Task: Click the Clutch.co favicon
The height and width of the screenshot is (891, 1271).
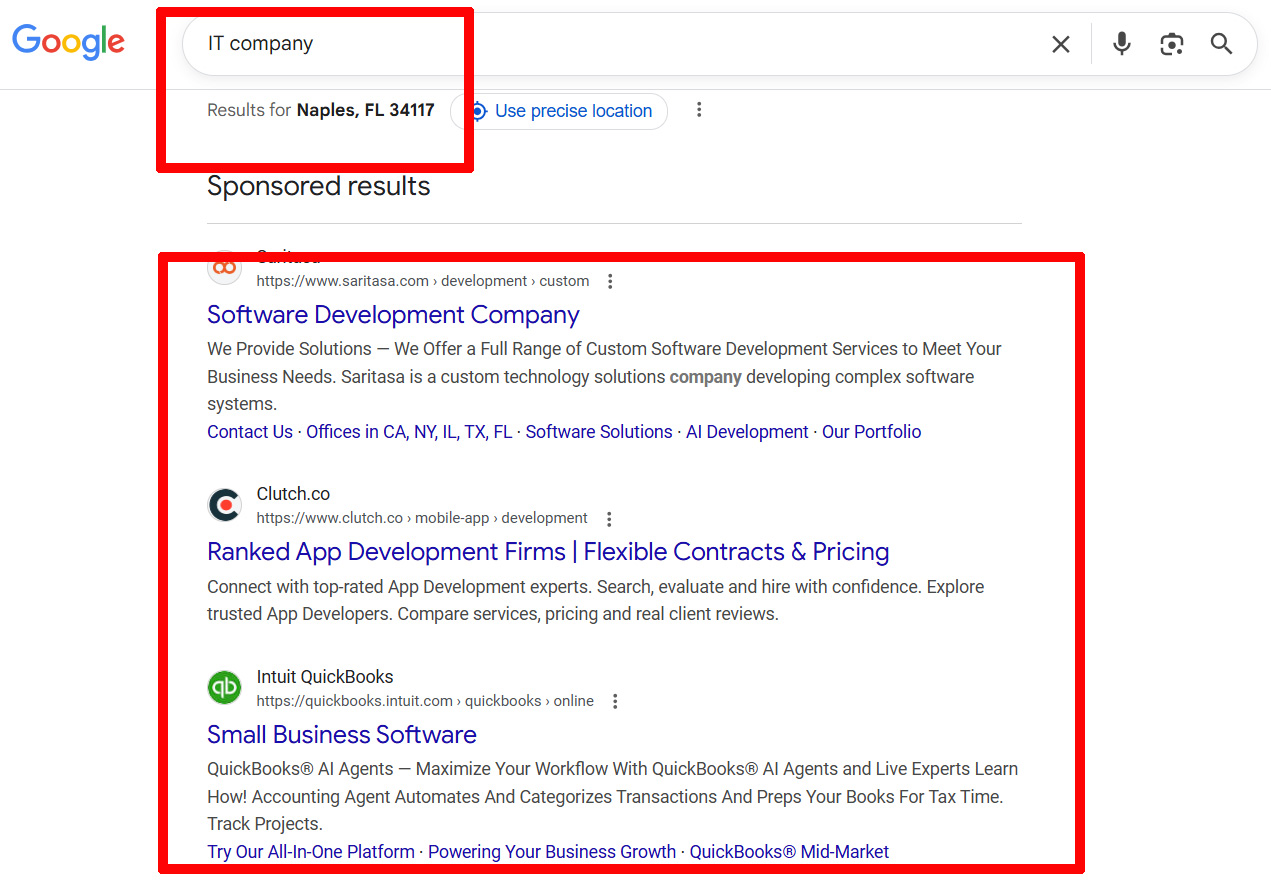Action: [x=224, y=505]
